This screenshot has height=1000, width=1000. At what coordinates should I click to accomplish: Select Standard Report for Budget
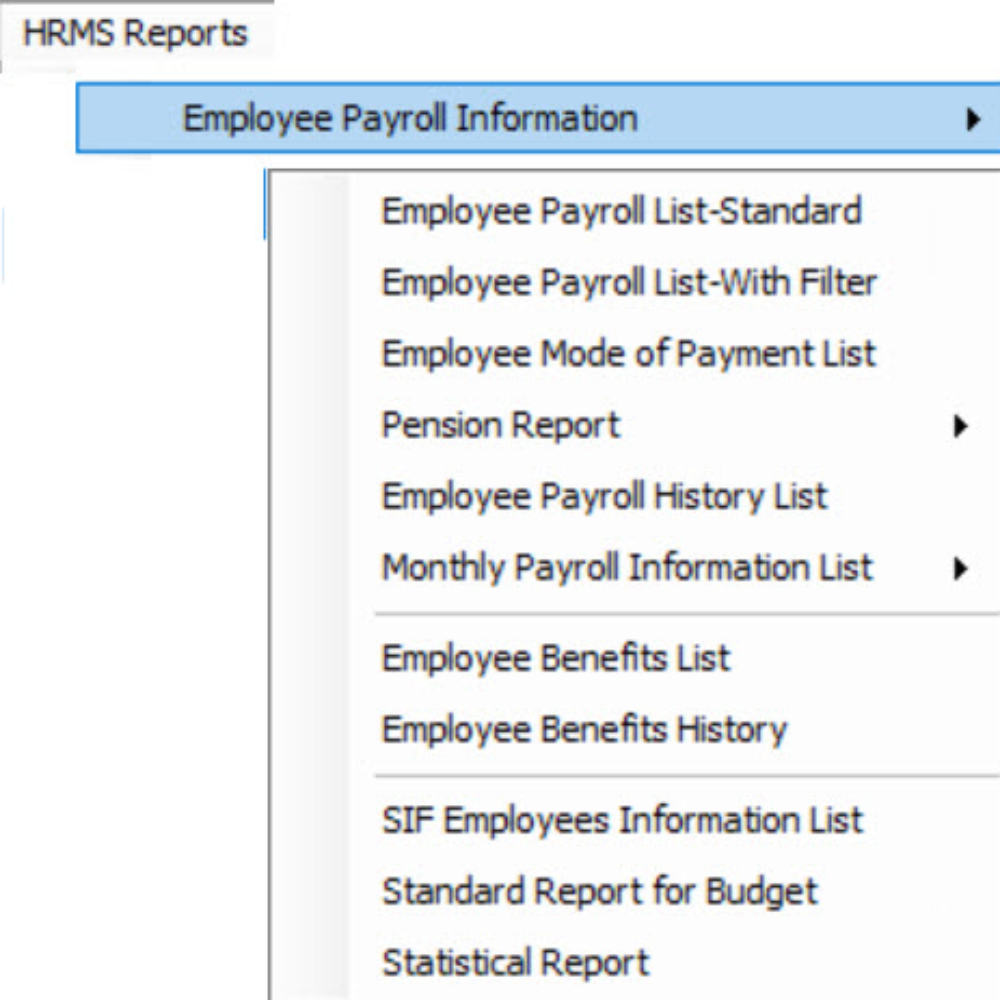click(x=600, y=891)
